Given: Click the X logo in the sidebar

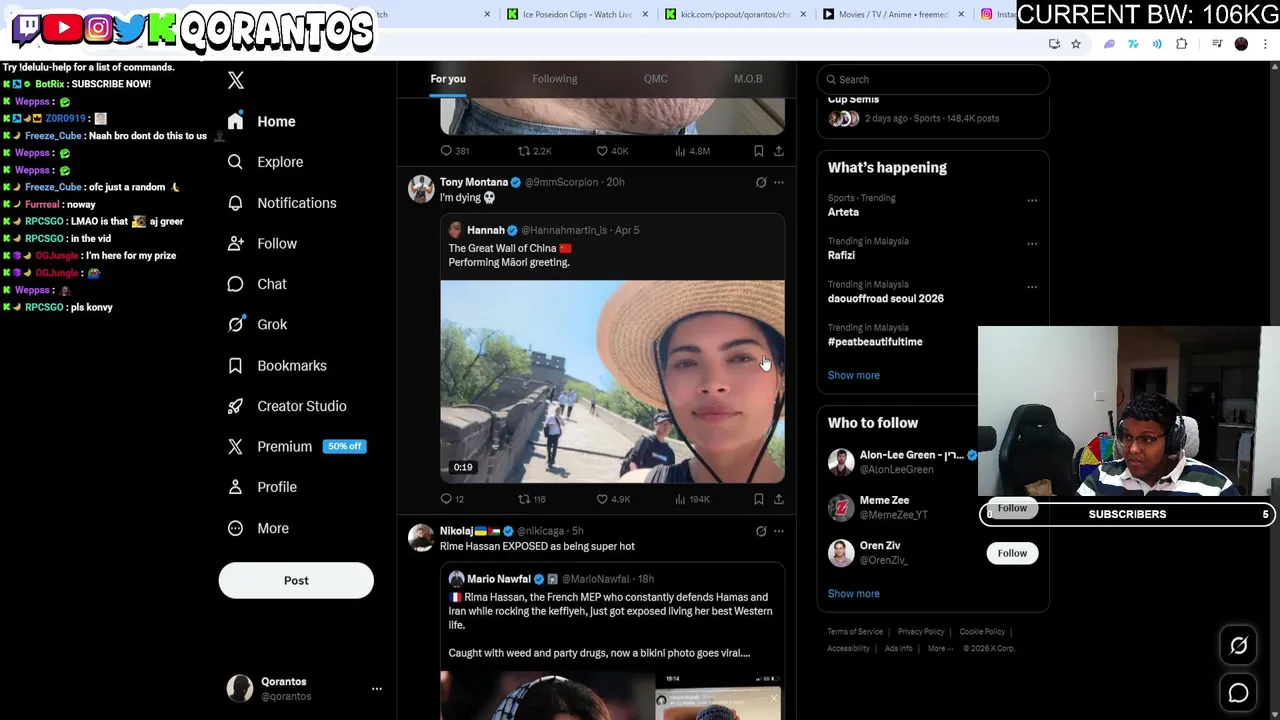Looking at the screenshot, I should coord(236,80).
